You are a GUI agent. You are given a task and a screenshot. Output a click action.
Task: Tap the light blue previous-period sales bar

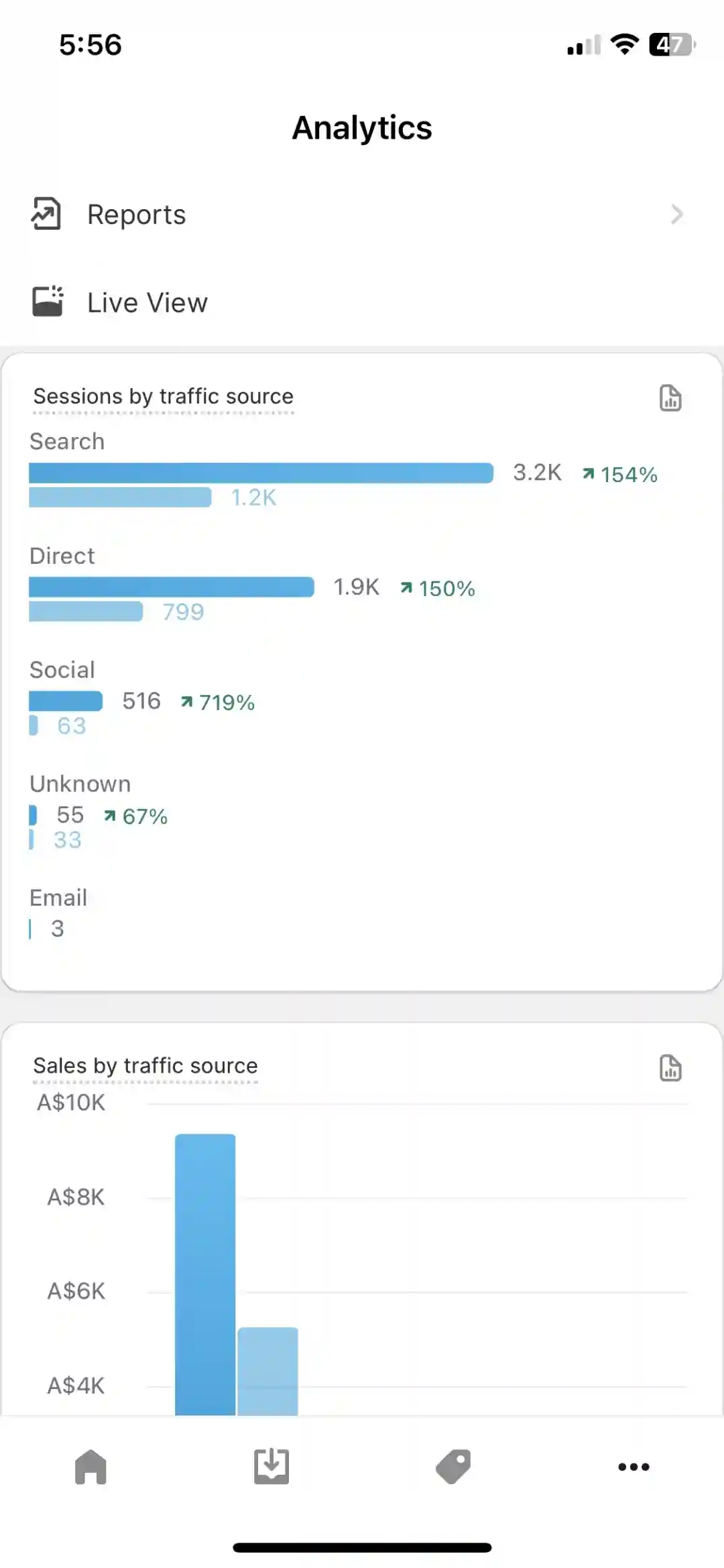[x=268, y=1371]
